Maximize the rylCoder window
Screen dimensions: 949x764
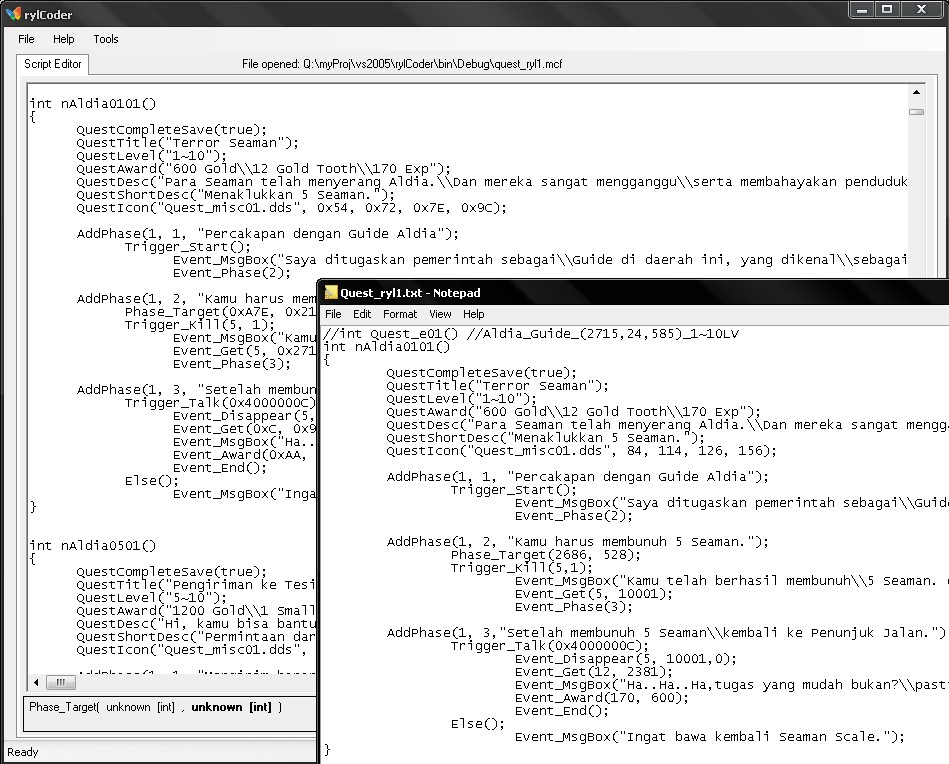tap(887, 9)
